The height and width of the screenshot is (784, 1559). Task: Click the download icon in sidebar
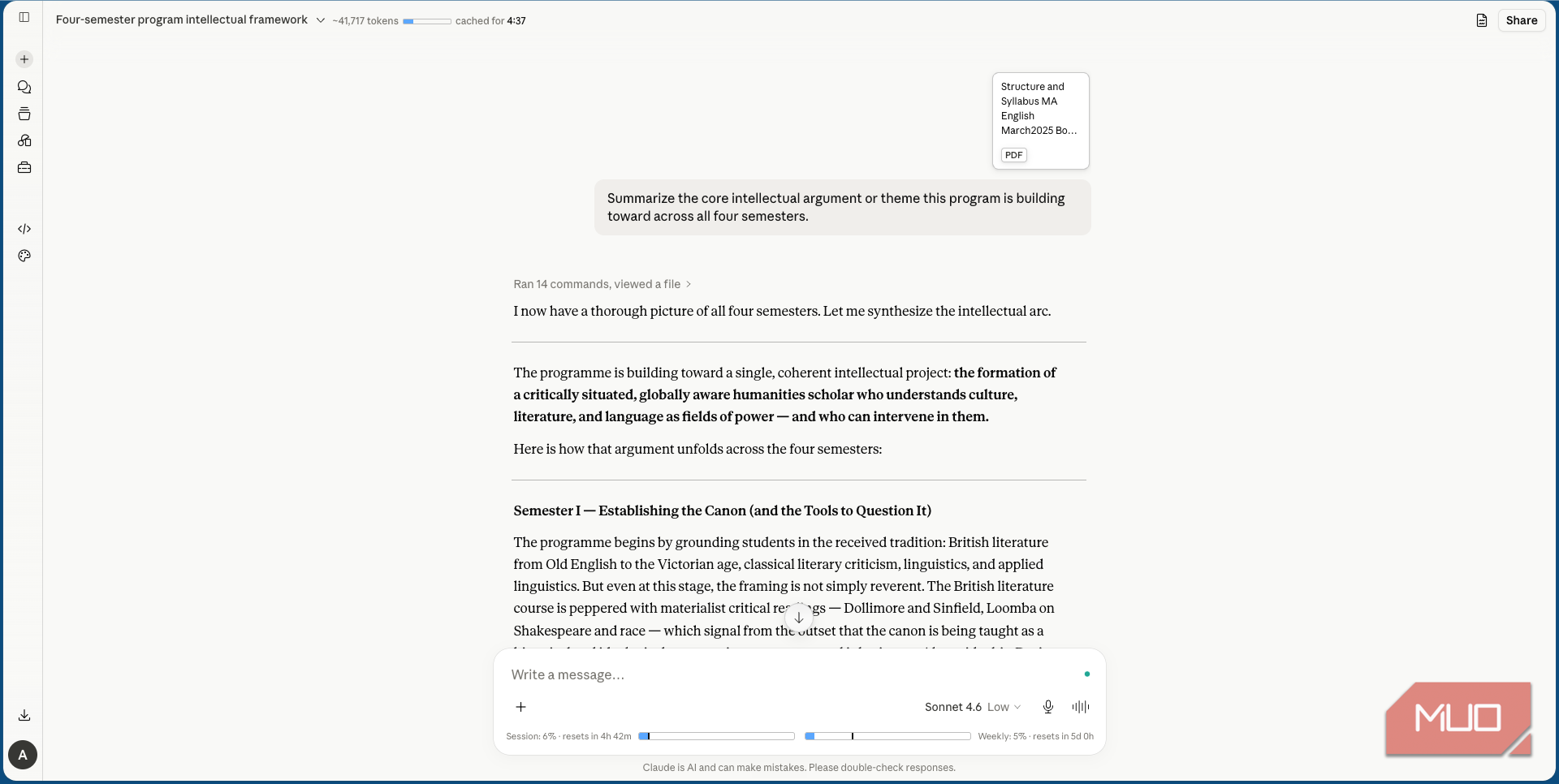click(24, 715)
